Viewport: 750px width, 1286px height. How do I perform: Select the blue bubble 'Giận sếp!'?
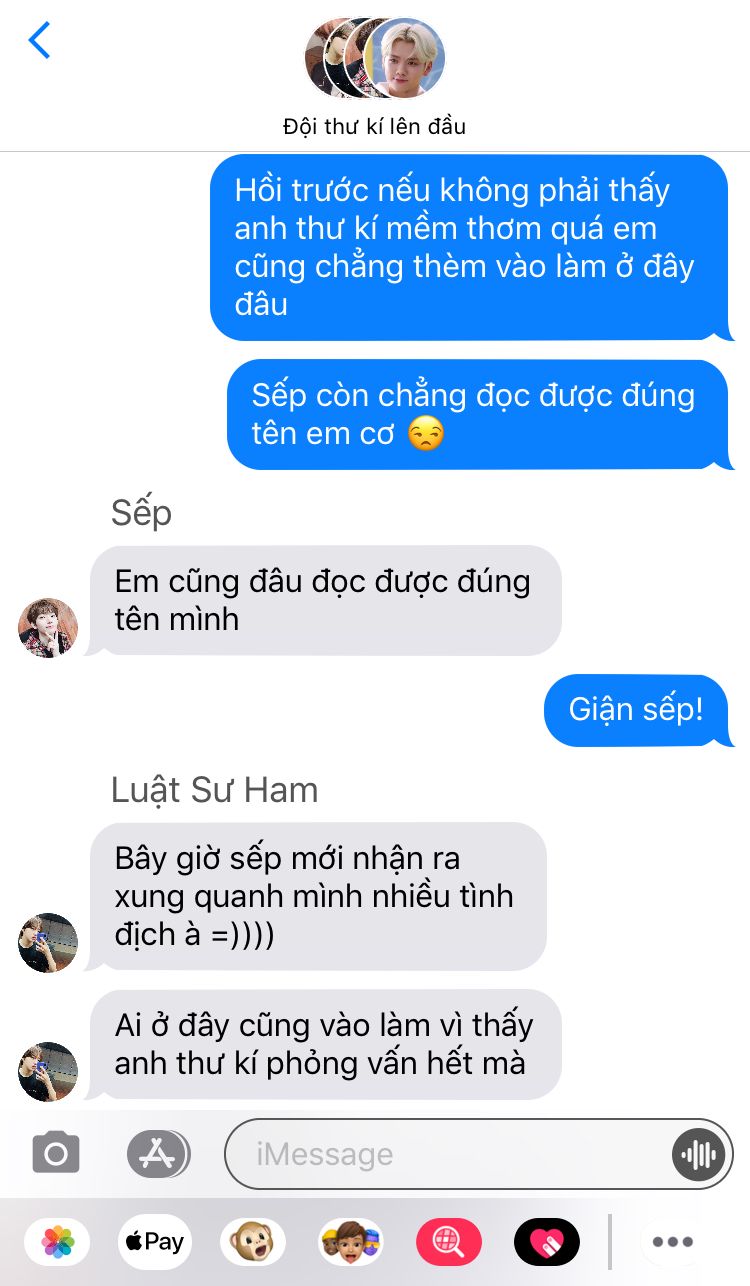click(639, 710)
